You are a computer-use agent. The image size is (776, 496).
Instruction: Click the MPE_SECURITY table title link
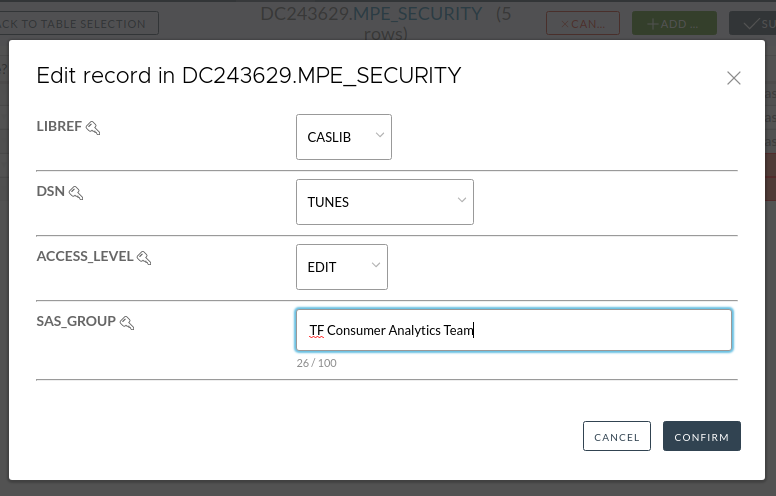[x=417, y=14]
